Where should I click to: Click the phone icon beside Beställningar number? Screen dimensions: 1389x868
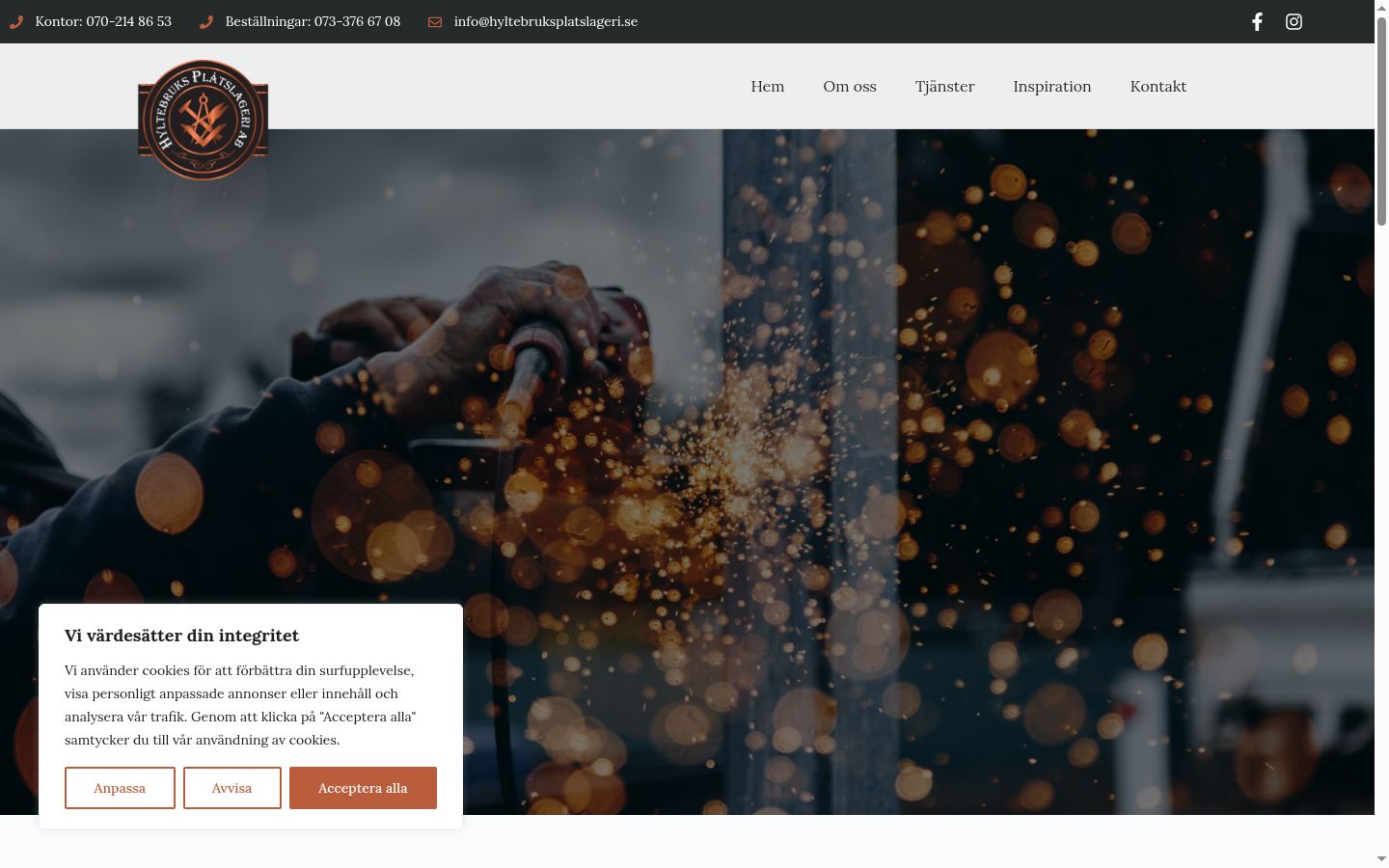205,21
